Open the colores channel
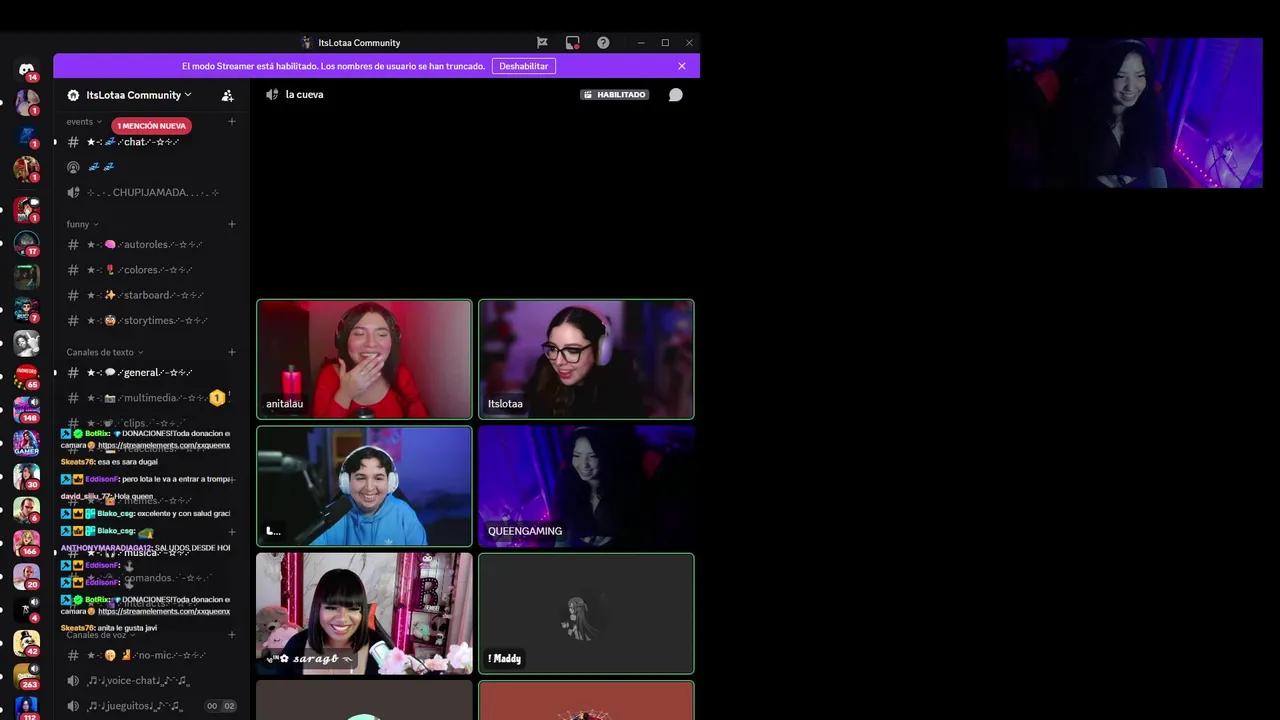Image resolution: width=1280 pixels, height=720 pixels. pos(150,270)
